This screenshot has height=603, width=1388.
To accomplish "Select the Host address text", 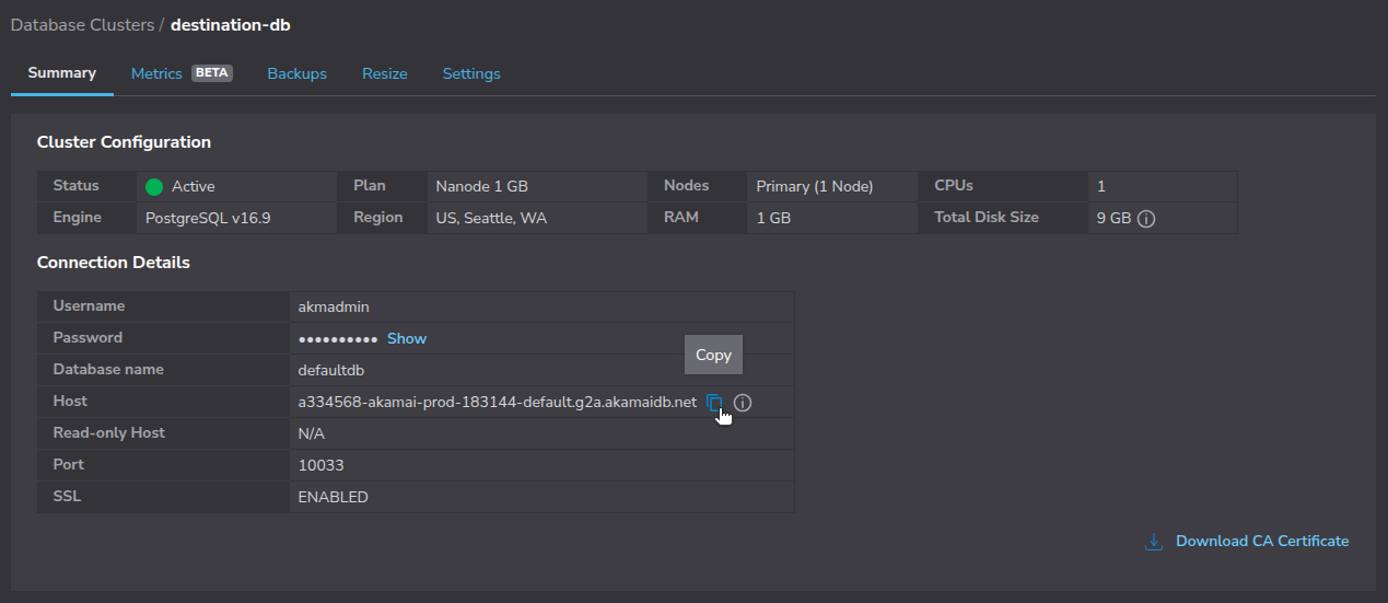I will [497, 402].
